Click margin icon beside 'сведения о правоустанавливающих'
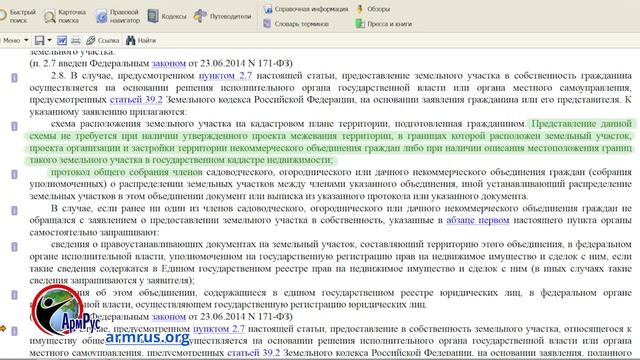The height and width of the screenshot is (360, 640). pos(14,247)
